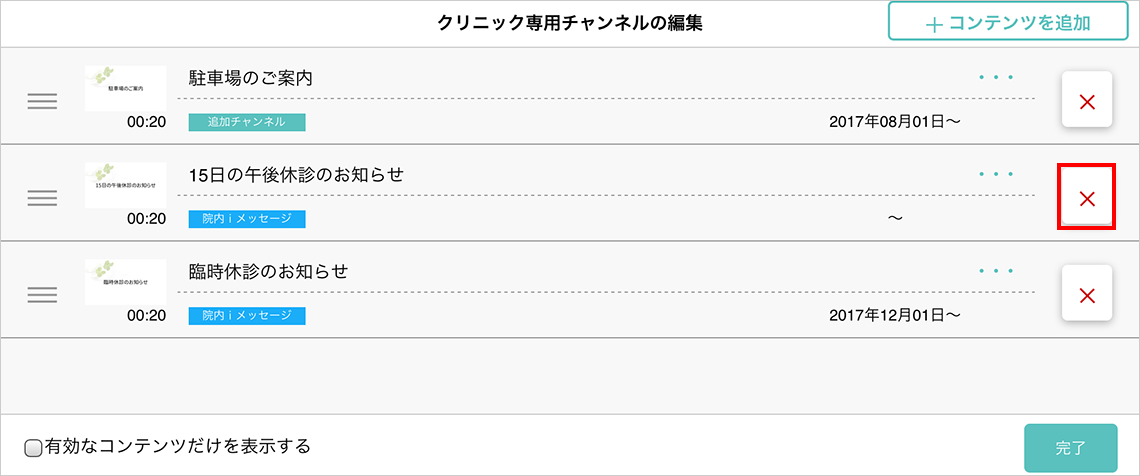
Task: Click the 追加チャンネル green tag
Action: [246, 122]
